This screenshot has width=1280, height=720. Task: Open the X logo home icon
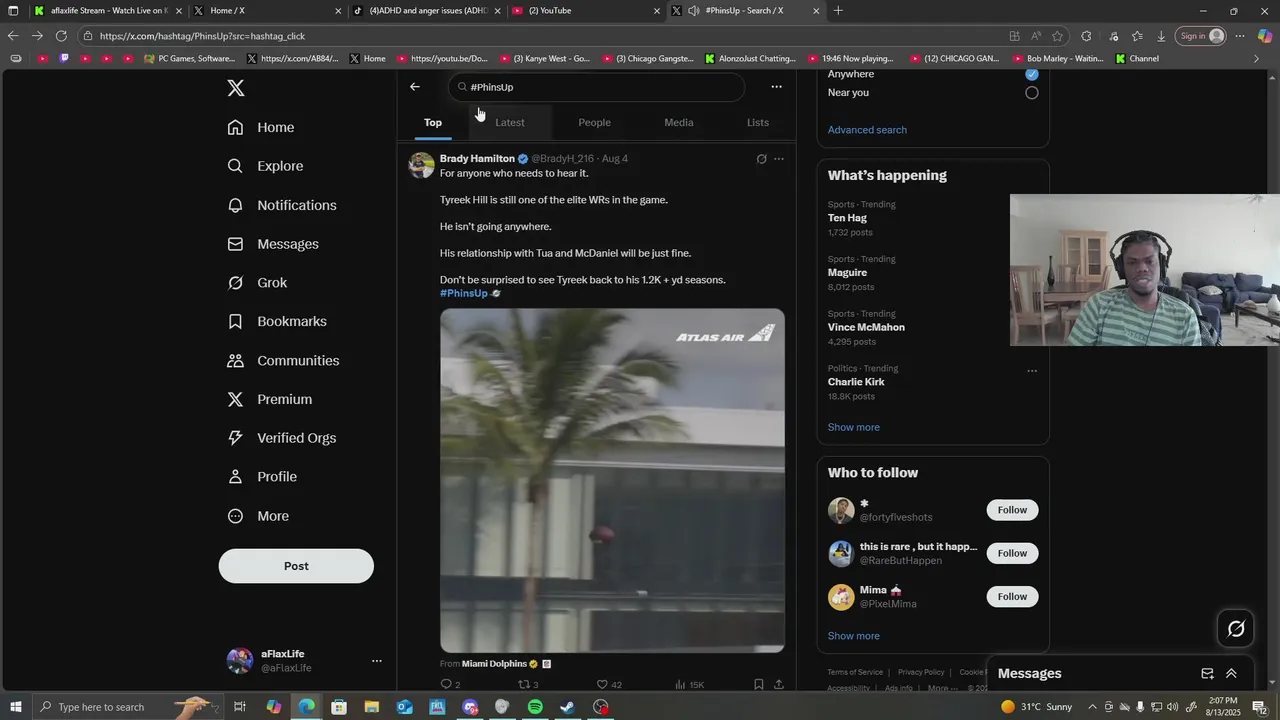coord(236,88)
